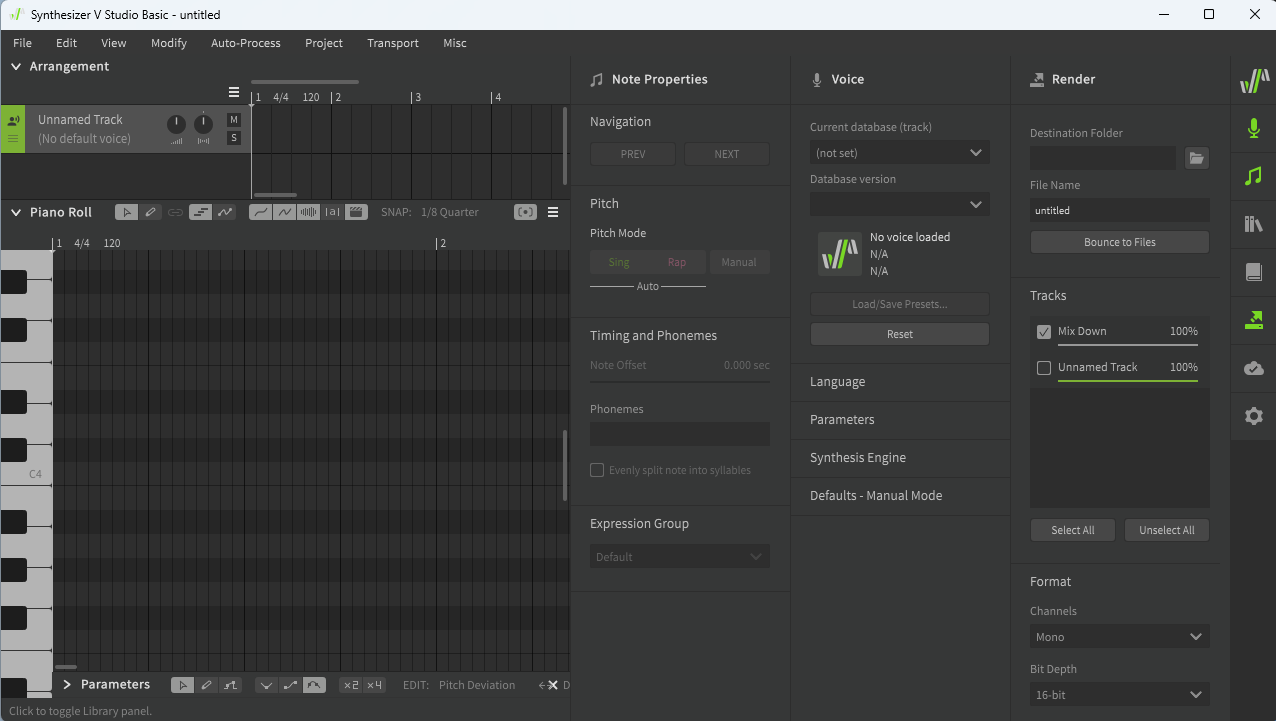
Task: Open the Settings gear sidebar icon
Action: pyautogui.click(x=1254, y=416)
